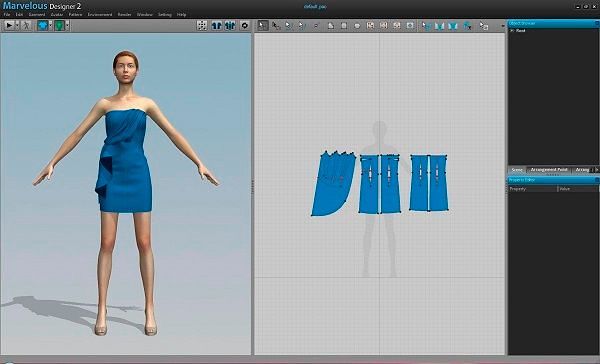
Task: Open the Pattern menu
Action: coord(75,15)
